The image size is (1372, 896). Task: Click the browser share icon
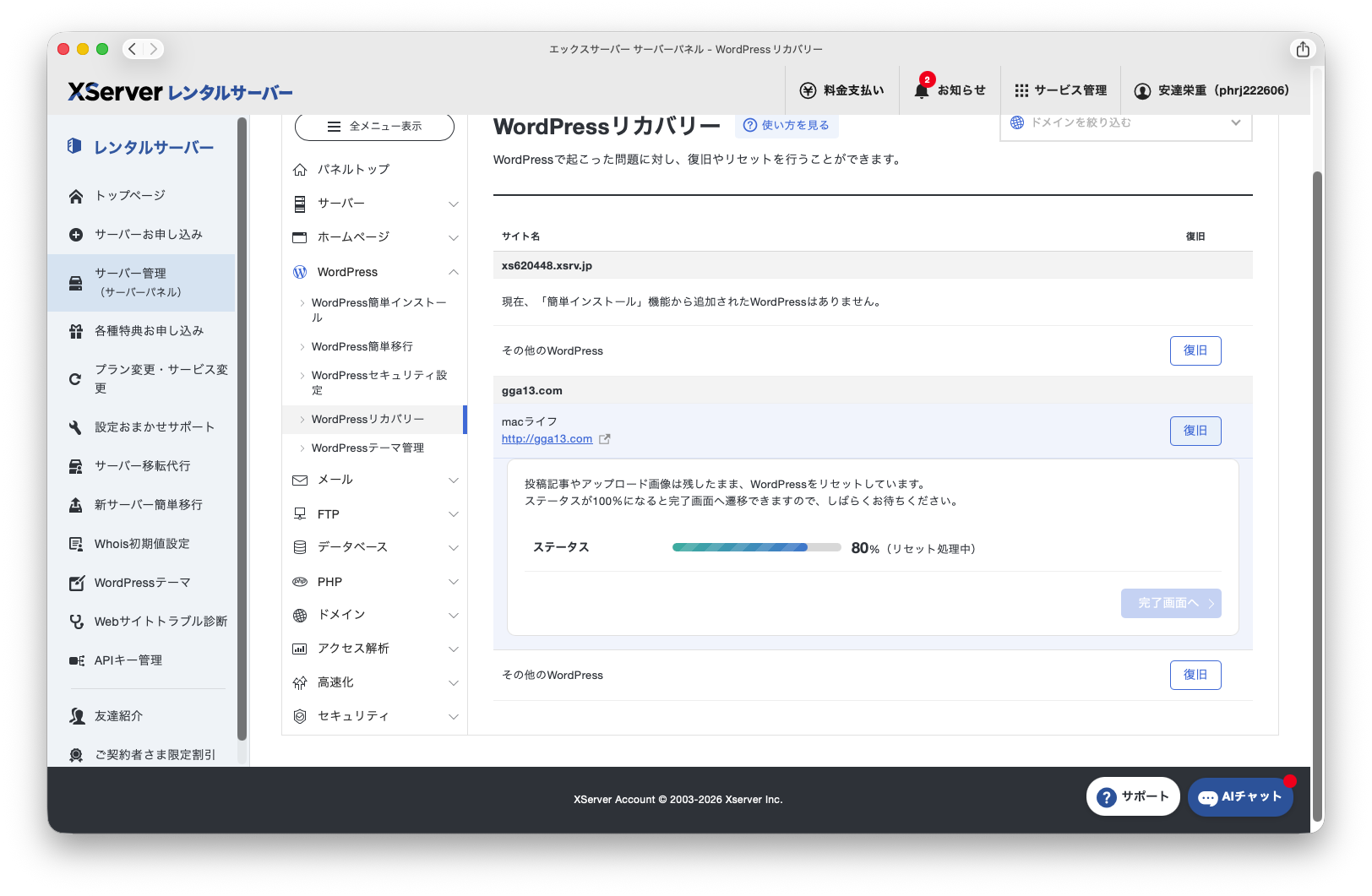pyautogui.click(x=1303, y=49)
